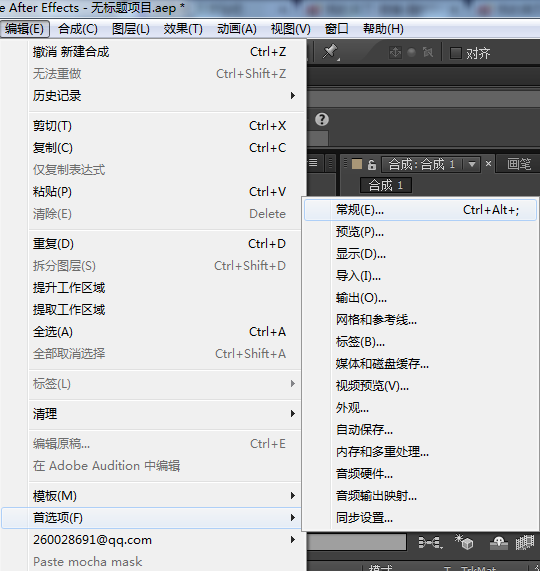This screenshot has width=540, height=571.
Task: Close the 合成 1 viewer tab
Action: pos(489,164)
